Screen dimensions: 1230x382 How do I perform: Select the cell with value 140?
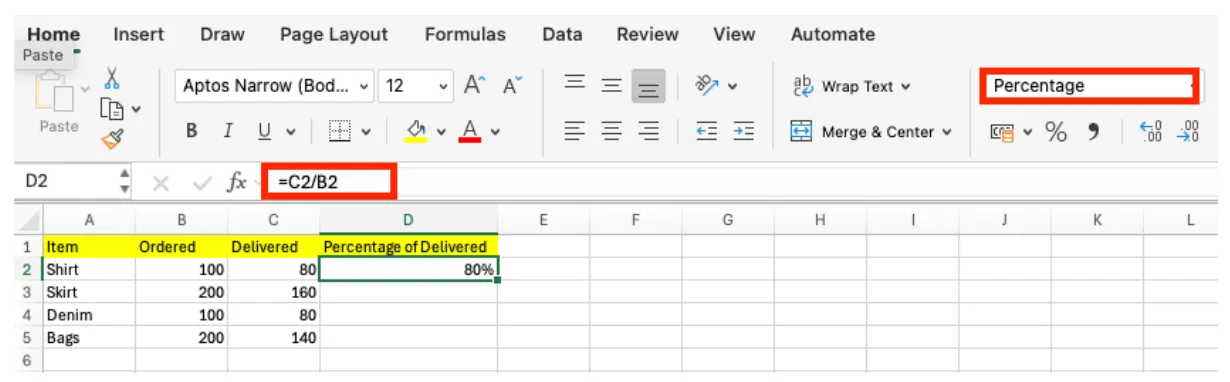273,338
